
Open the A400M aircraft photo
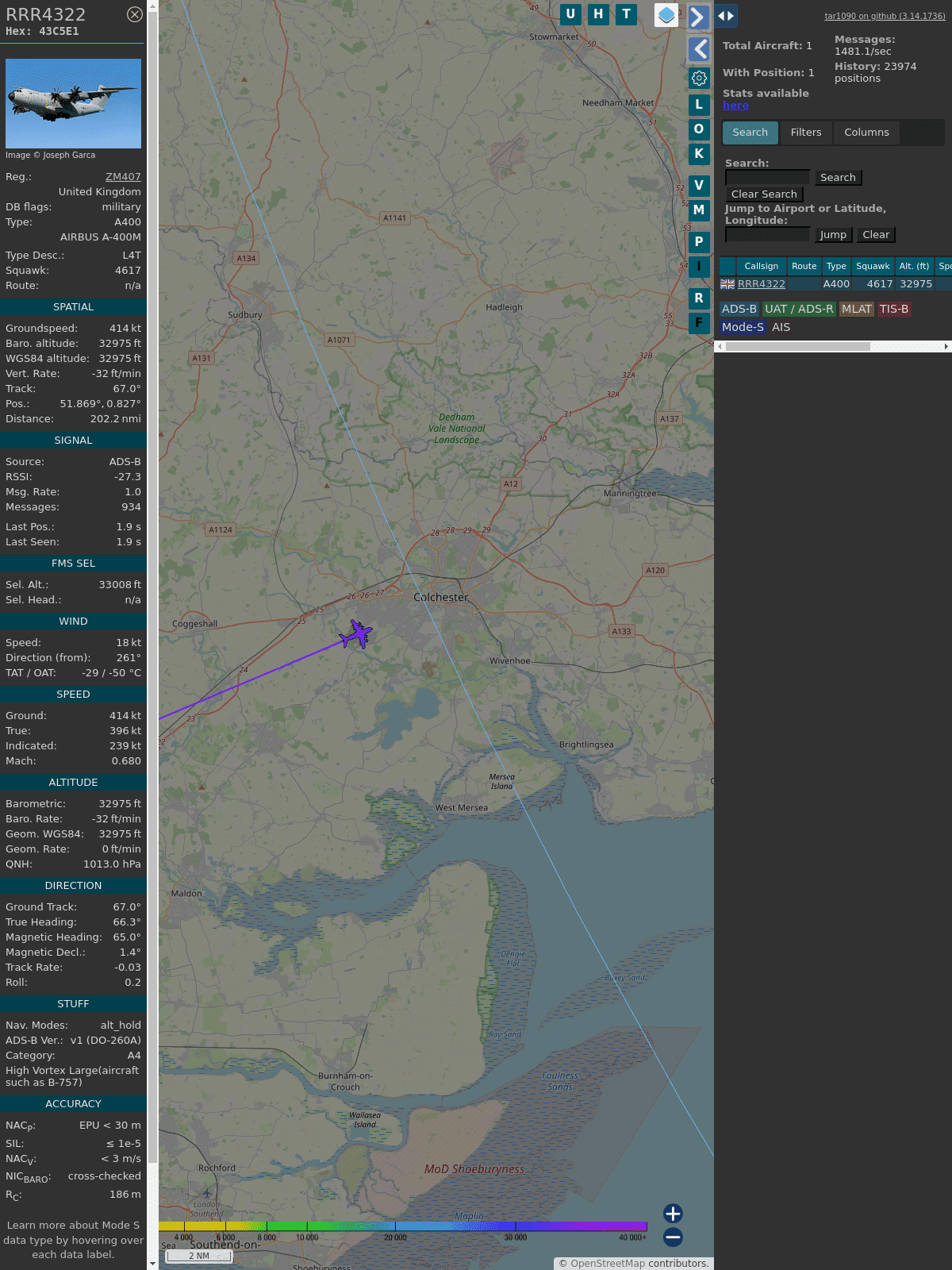coord(73,103)
